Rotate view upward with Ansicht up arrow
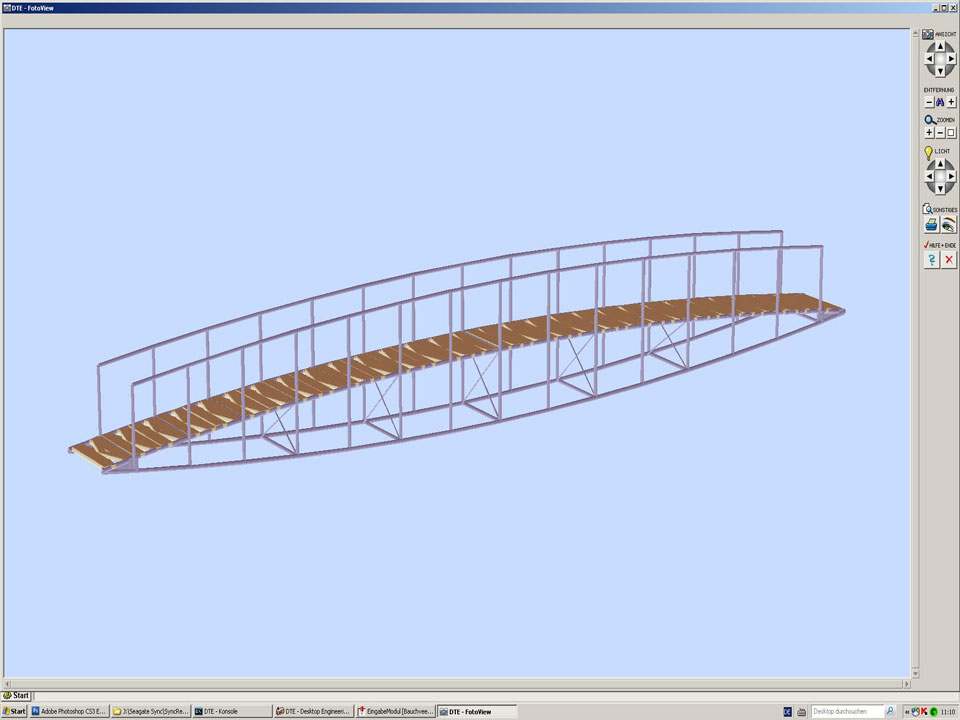 [940, 46]
